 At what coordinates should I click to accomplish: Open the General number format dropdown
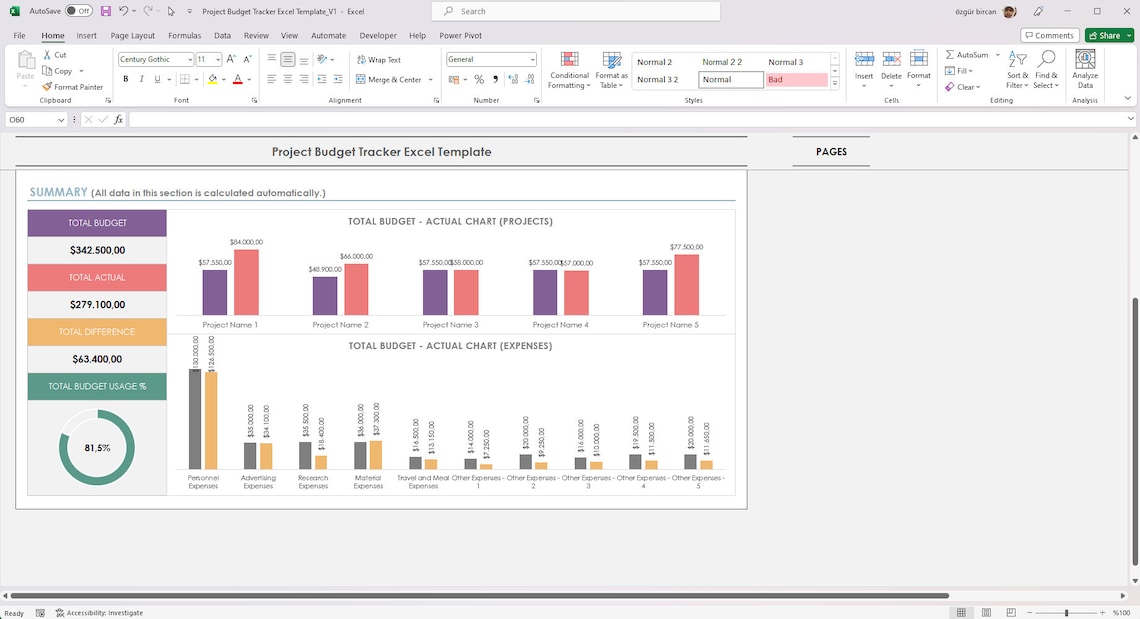(531, 58)
